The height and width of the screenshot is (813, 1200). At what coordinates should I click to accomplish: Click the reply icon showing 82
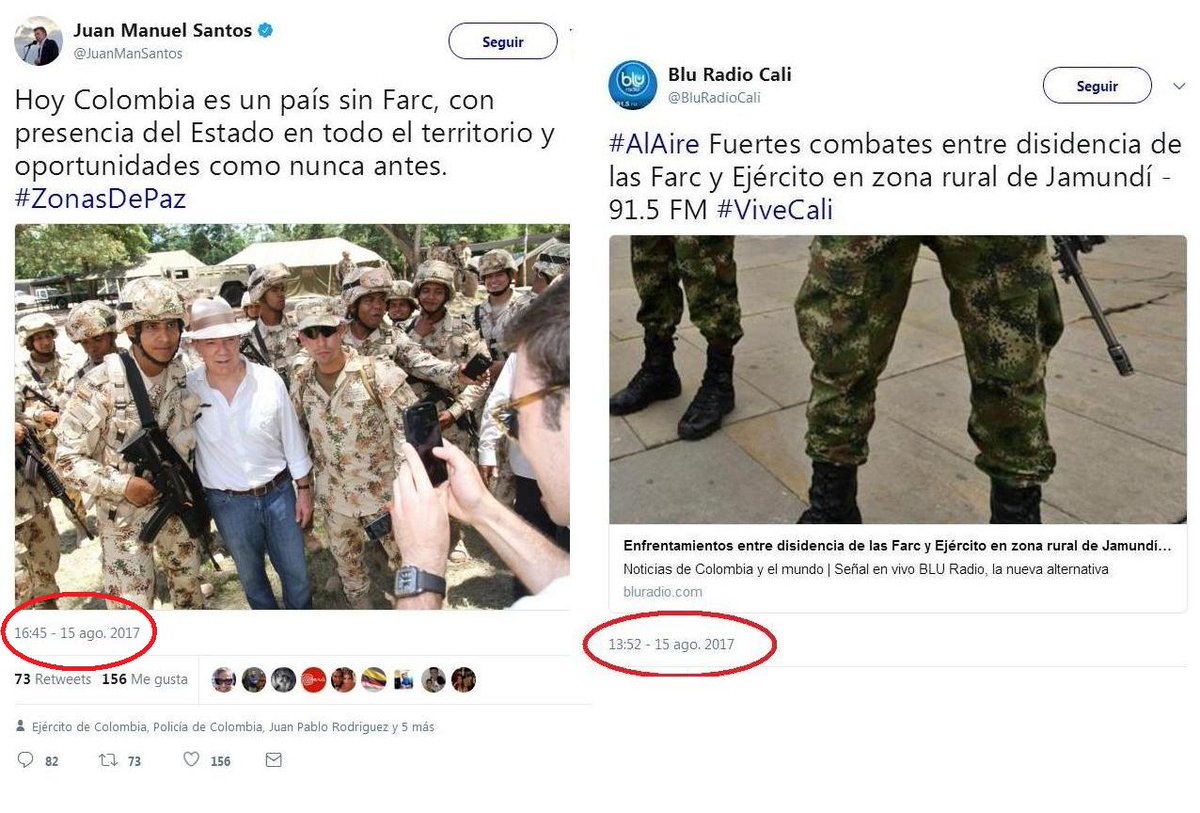(26, 761)
